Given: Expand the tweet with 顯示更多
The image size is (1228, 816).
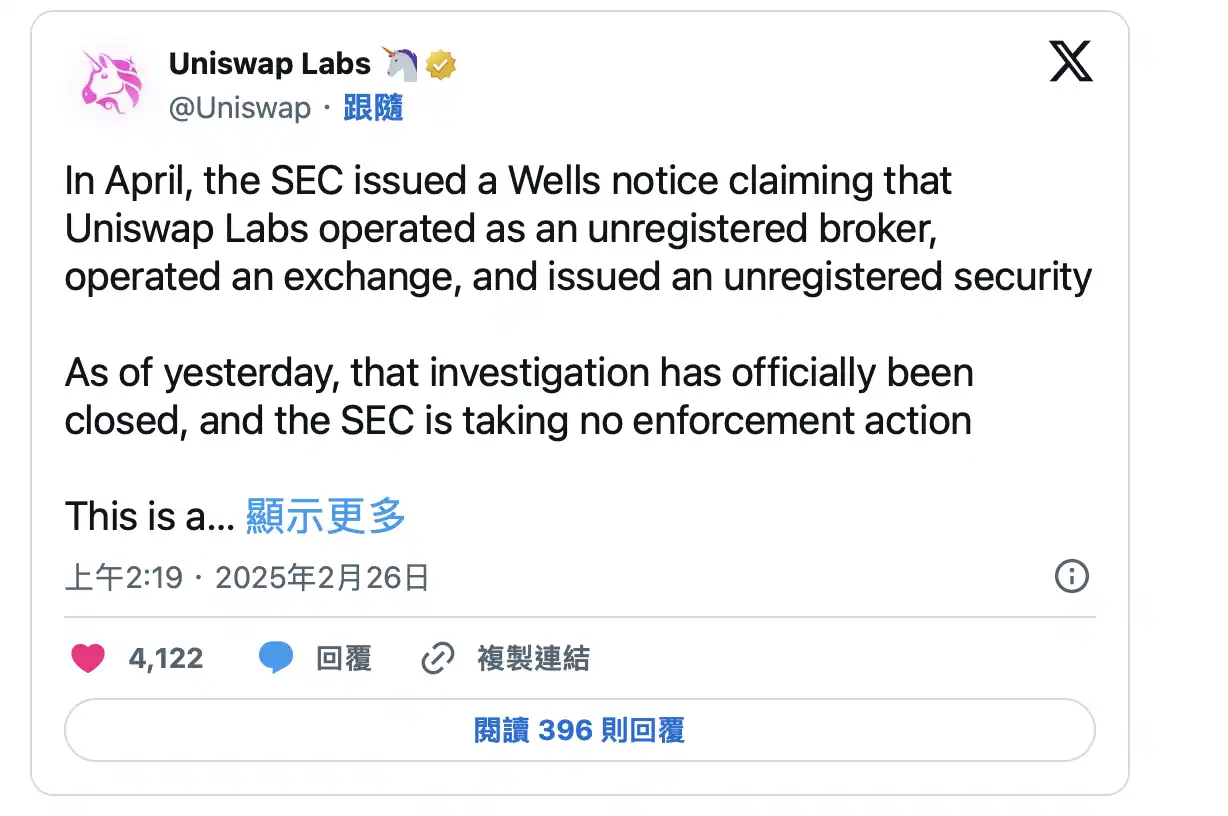Looking at the screenshot, I should [x=326, y=517].
